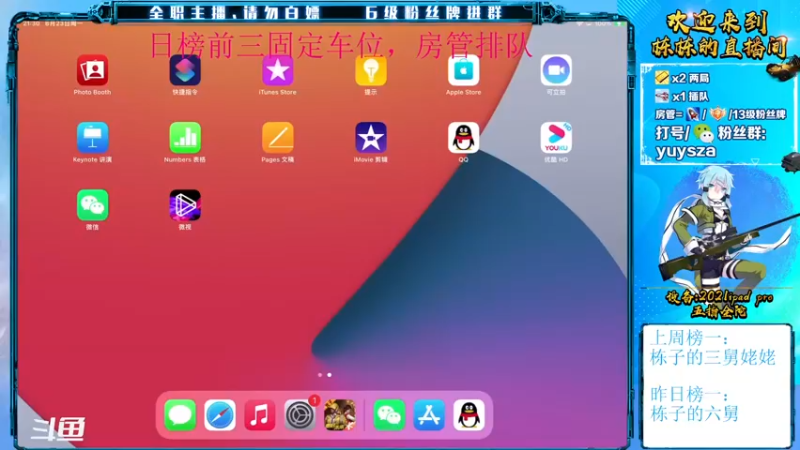Click the 上周榜一 heading text
Image resolution: width=800 pixels, height=450 pixels.
pyautogui.click(x=689, y=338)
